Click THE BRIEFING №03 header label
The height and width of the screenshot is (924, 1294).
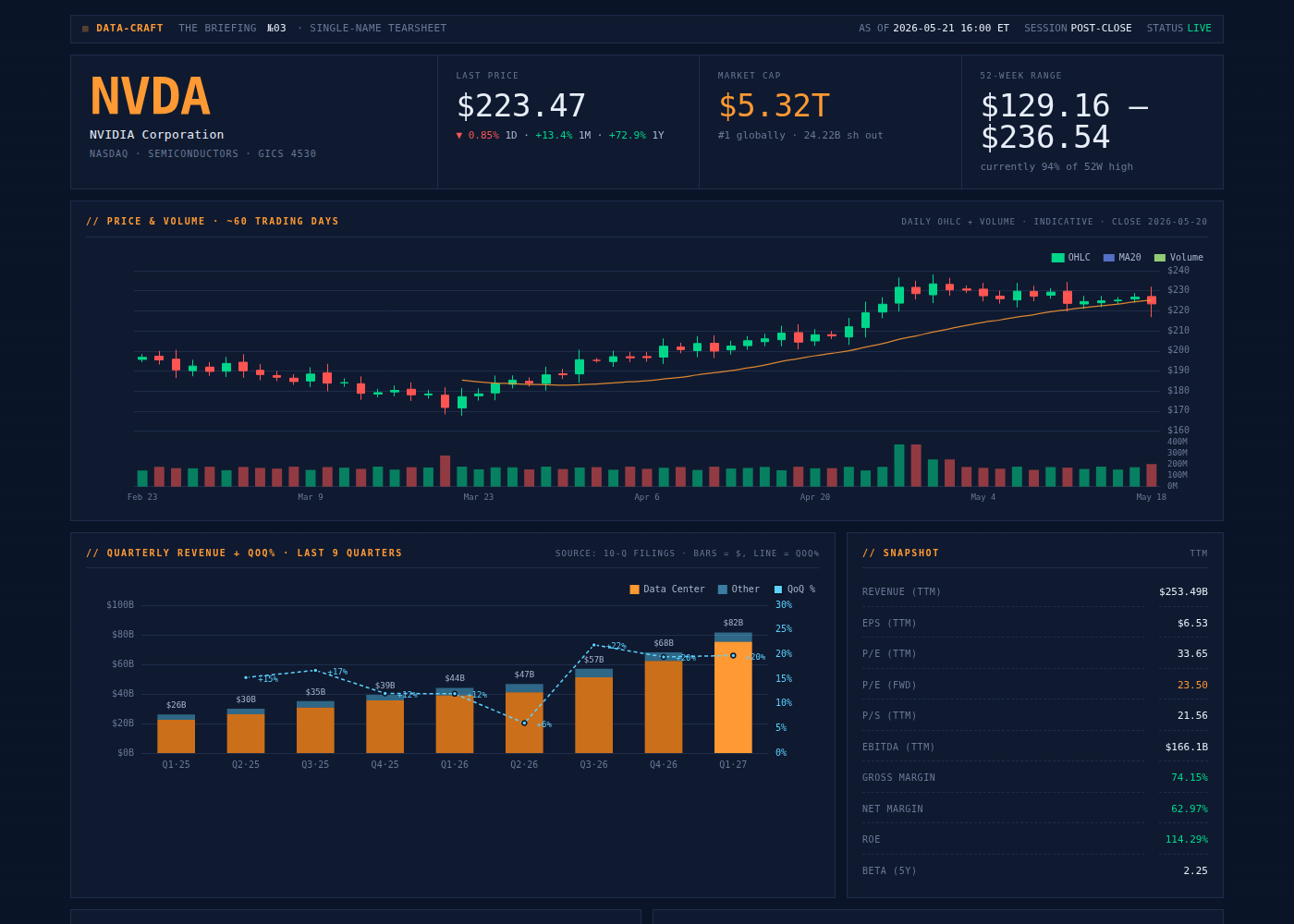coord(232,29)
